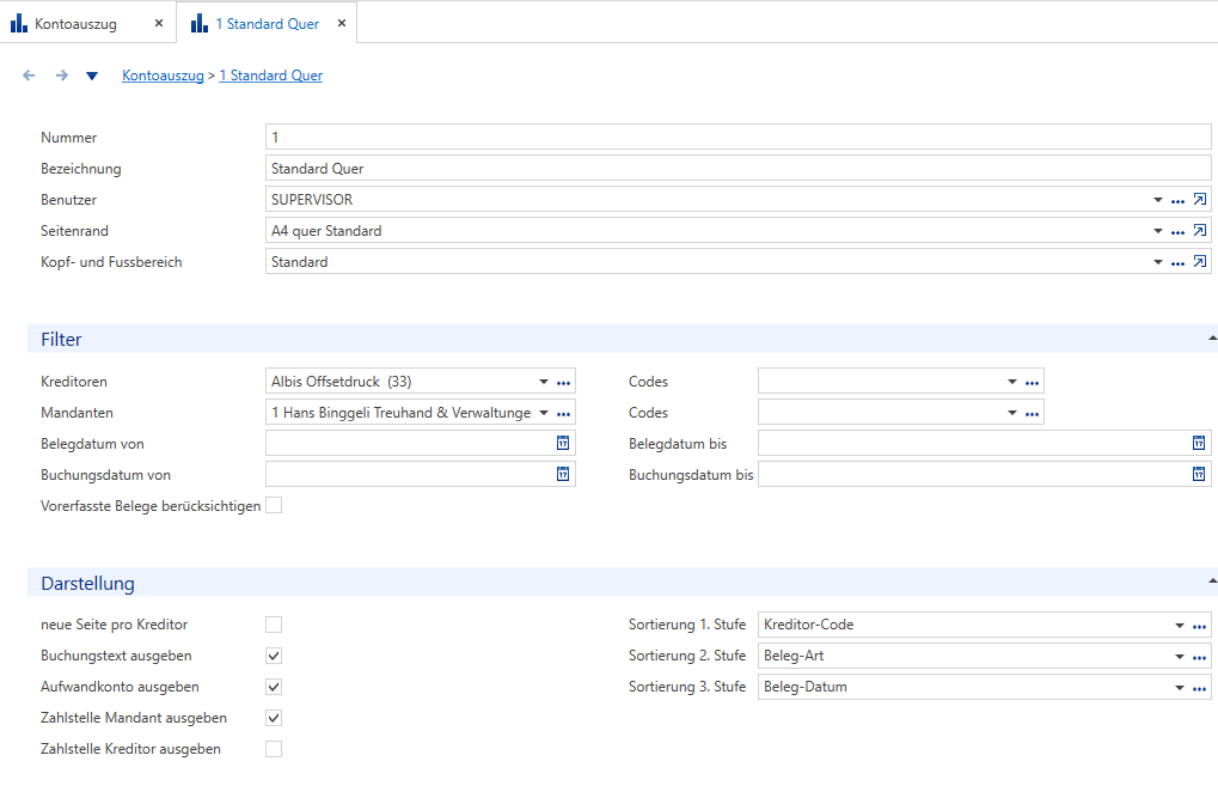Enable Vorerfasste Belege berücksichtigen checkbox

[x=274, y=506]
